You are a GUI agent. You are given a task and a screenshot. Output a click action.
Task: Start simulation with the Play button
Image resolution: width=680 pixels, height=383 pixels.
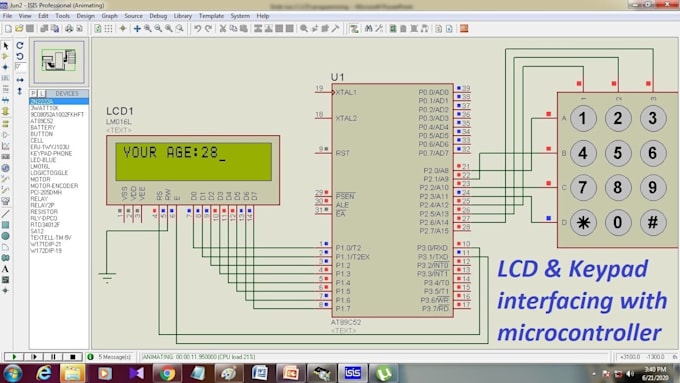point(14,357)
